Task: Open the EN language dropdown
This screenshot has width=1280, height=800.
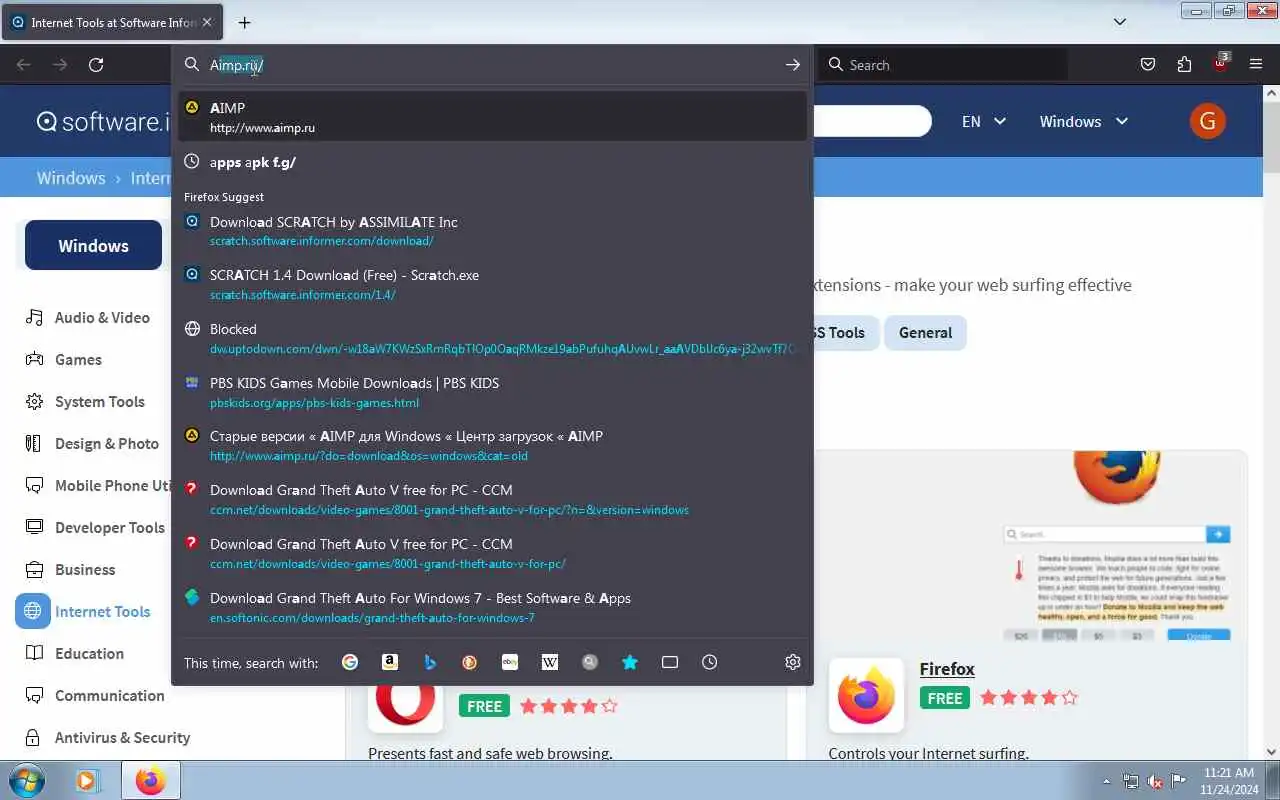Action: (984, 121)
